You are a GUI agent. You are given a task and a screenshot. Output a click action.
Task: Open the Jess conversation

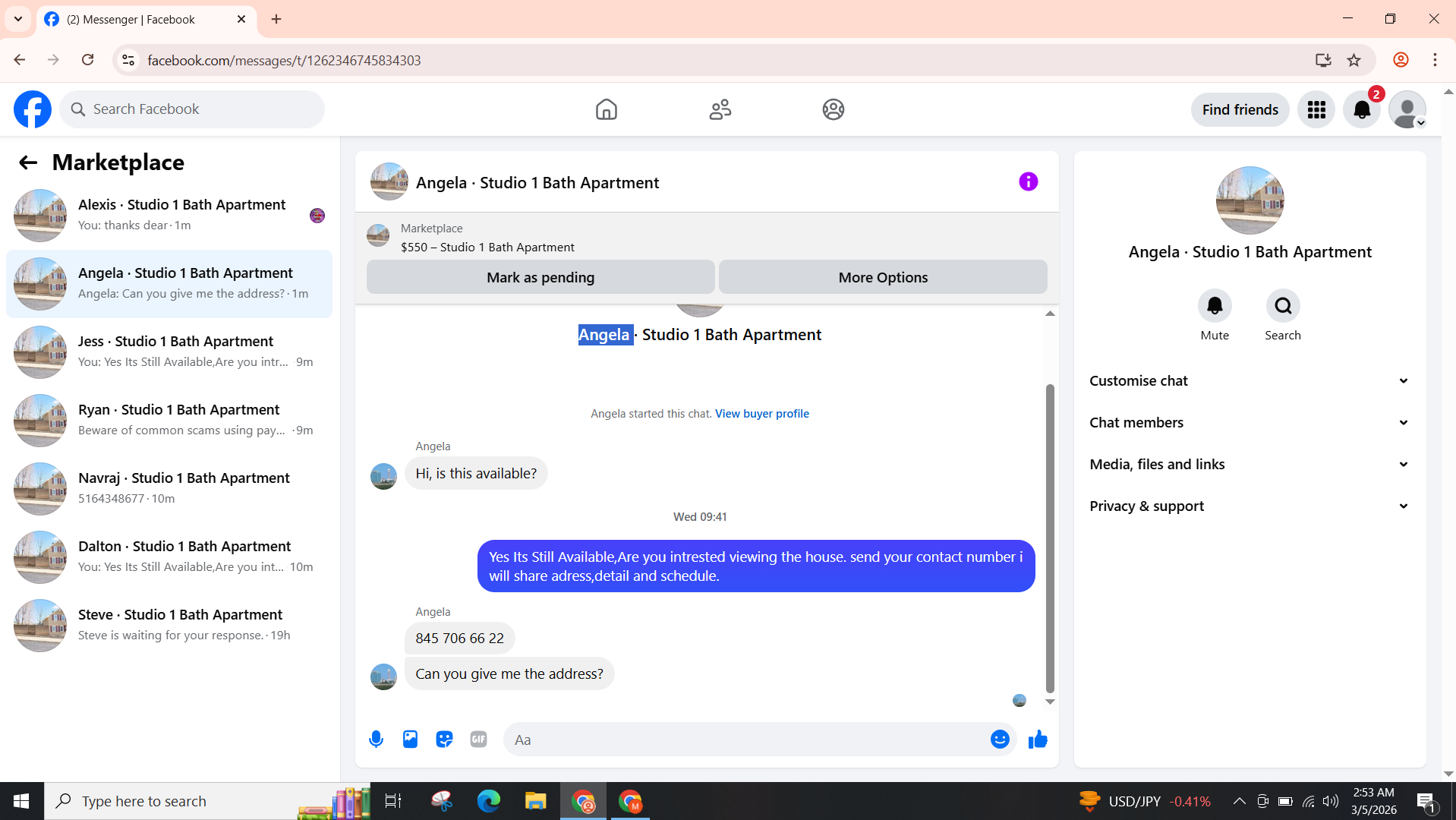click(169, 352)
